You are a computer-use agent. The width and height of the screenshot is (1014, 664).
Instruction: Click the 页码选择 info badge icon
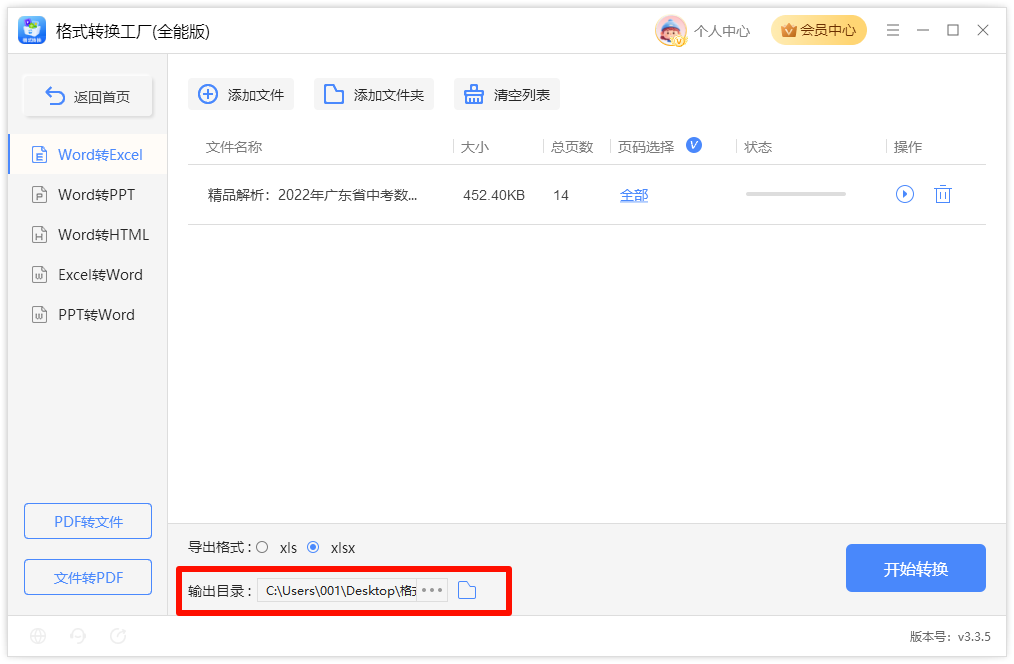tap(694, 145)
